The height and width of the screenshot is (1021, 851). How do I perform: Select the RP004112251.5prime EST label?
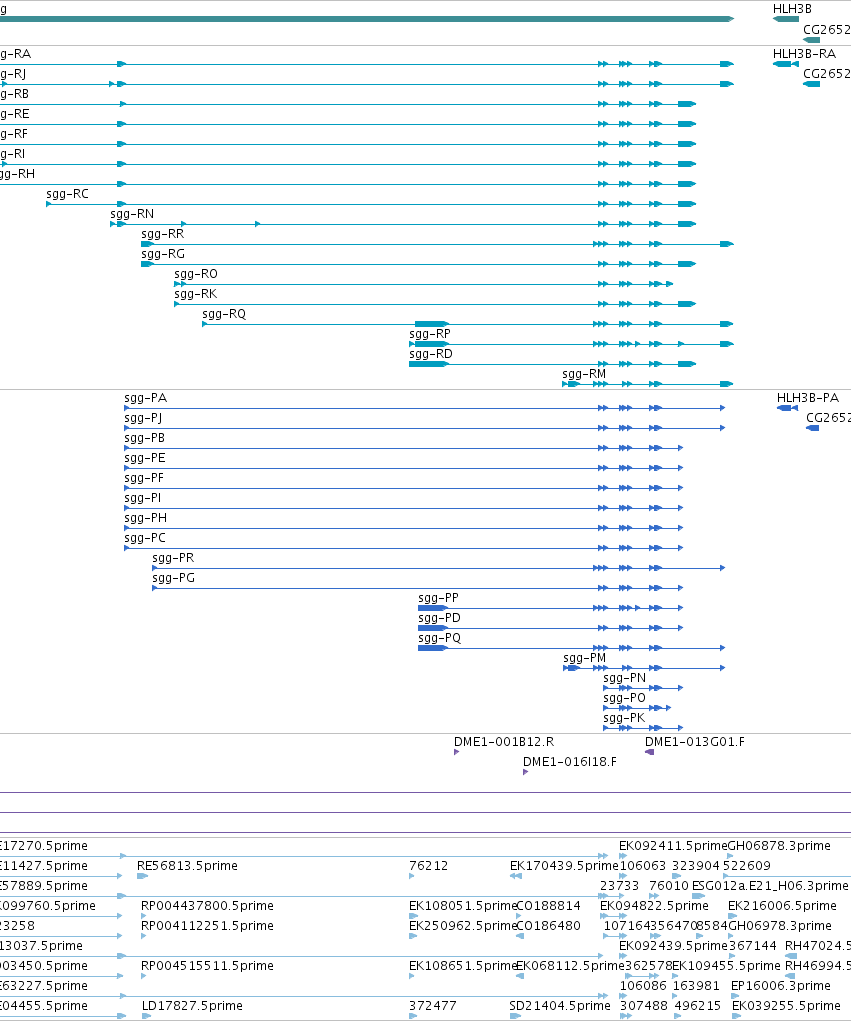click(207, 926)
